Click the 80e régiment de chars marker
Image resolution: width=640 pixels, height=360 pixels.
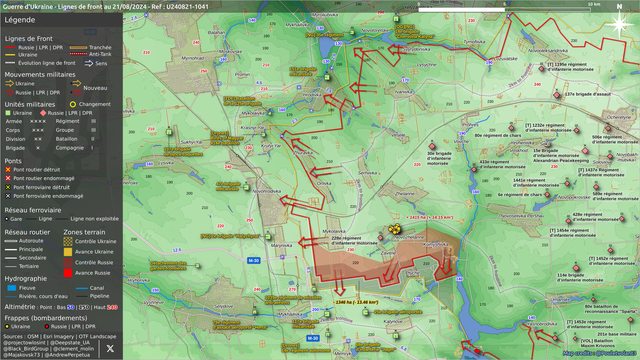coord(511,128)
